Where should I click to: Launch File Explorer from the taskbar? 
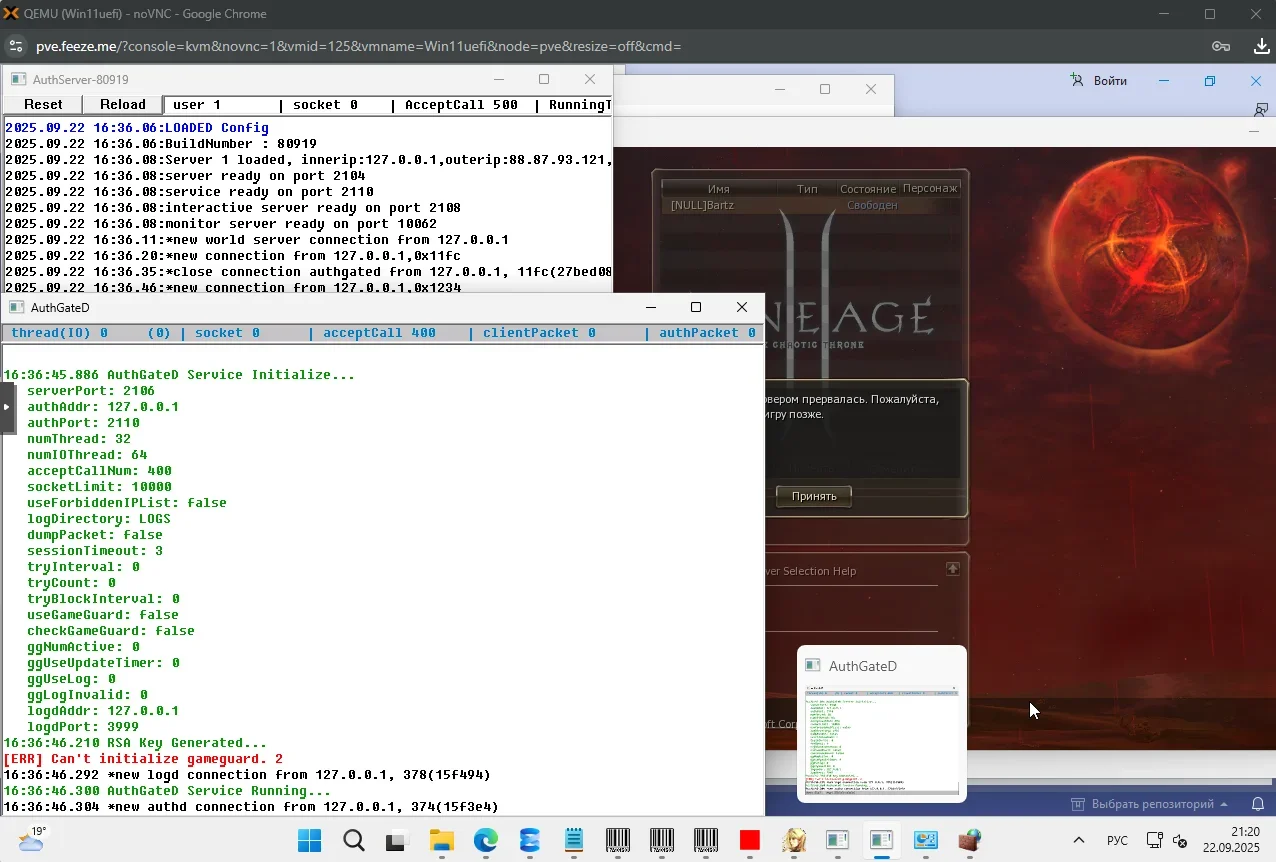(442, 840)
